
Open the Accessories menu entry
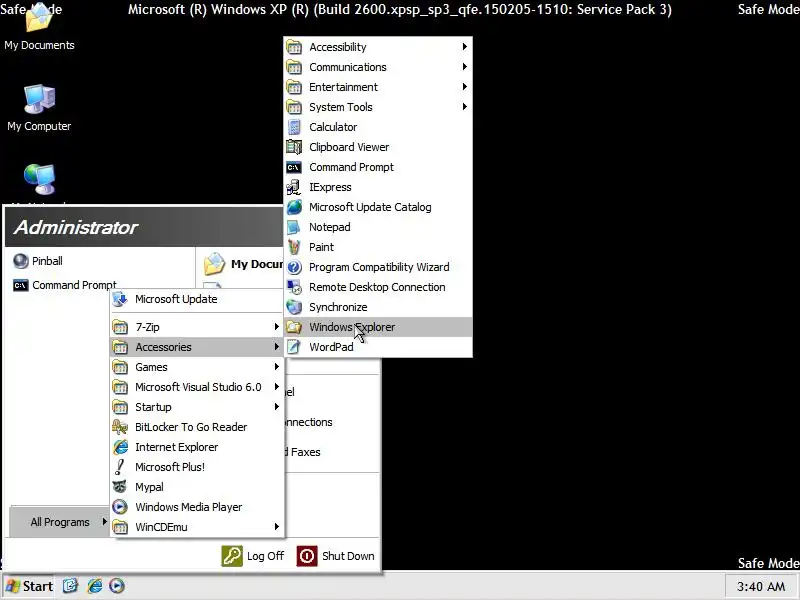pyautogui.click(x=197, y=347)
